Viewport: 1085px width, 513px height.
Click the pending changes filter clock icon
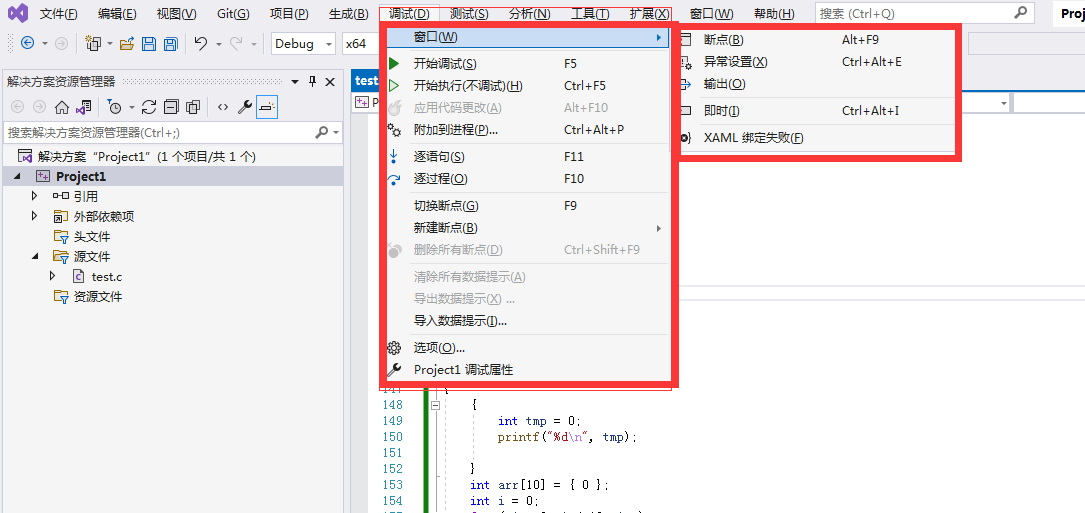(115, 107)
